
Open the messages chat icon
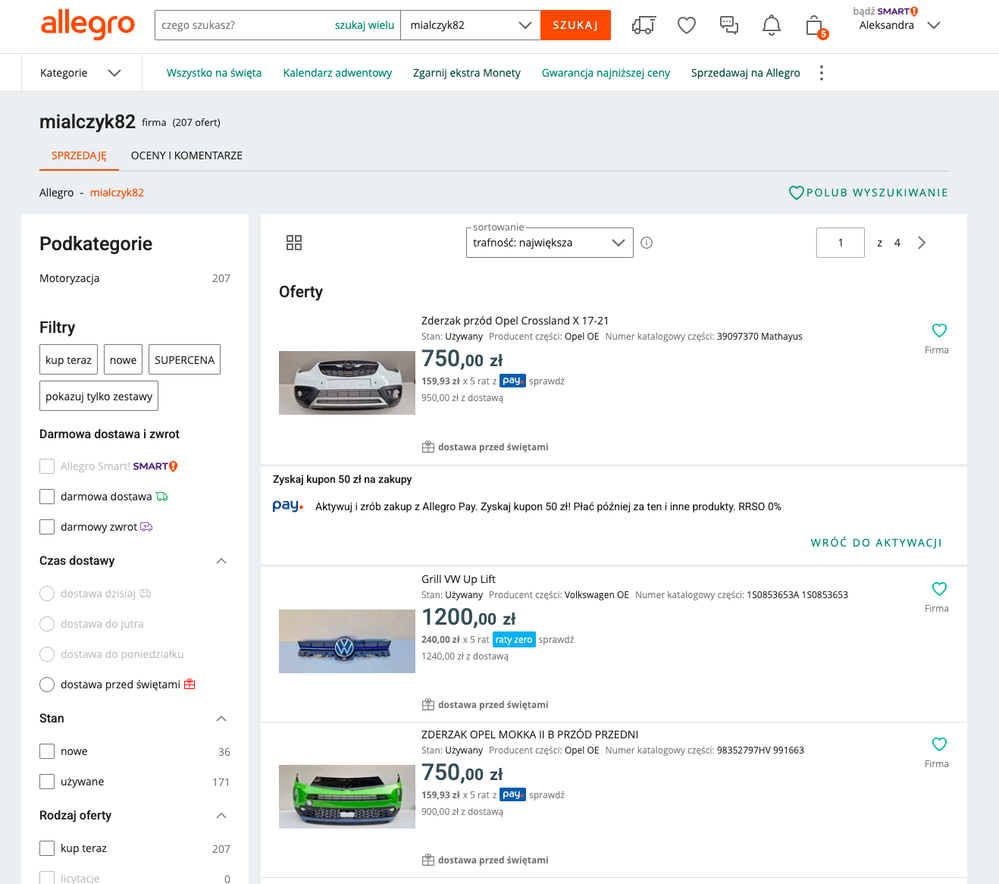(x=729, y=26)
